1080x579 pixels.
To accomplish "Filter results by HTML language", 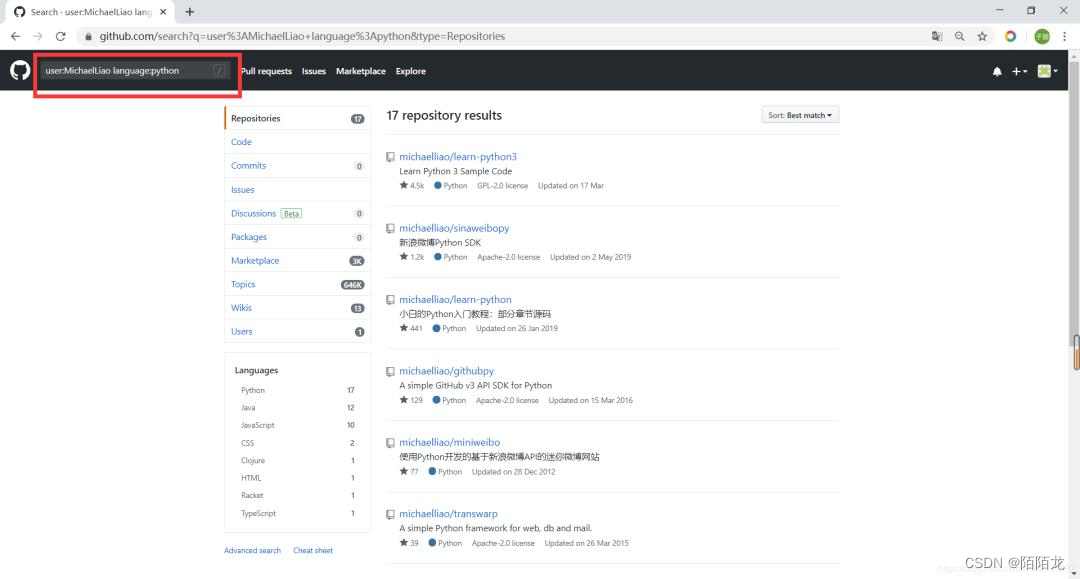I will coord(298,478).
